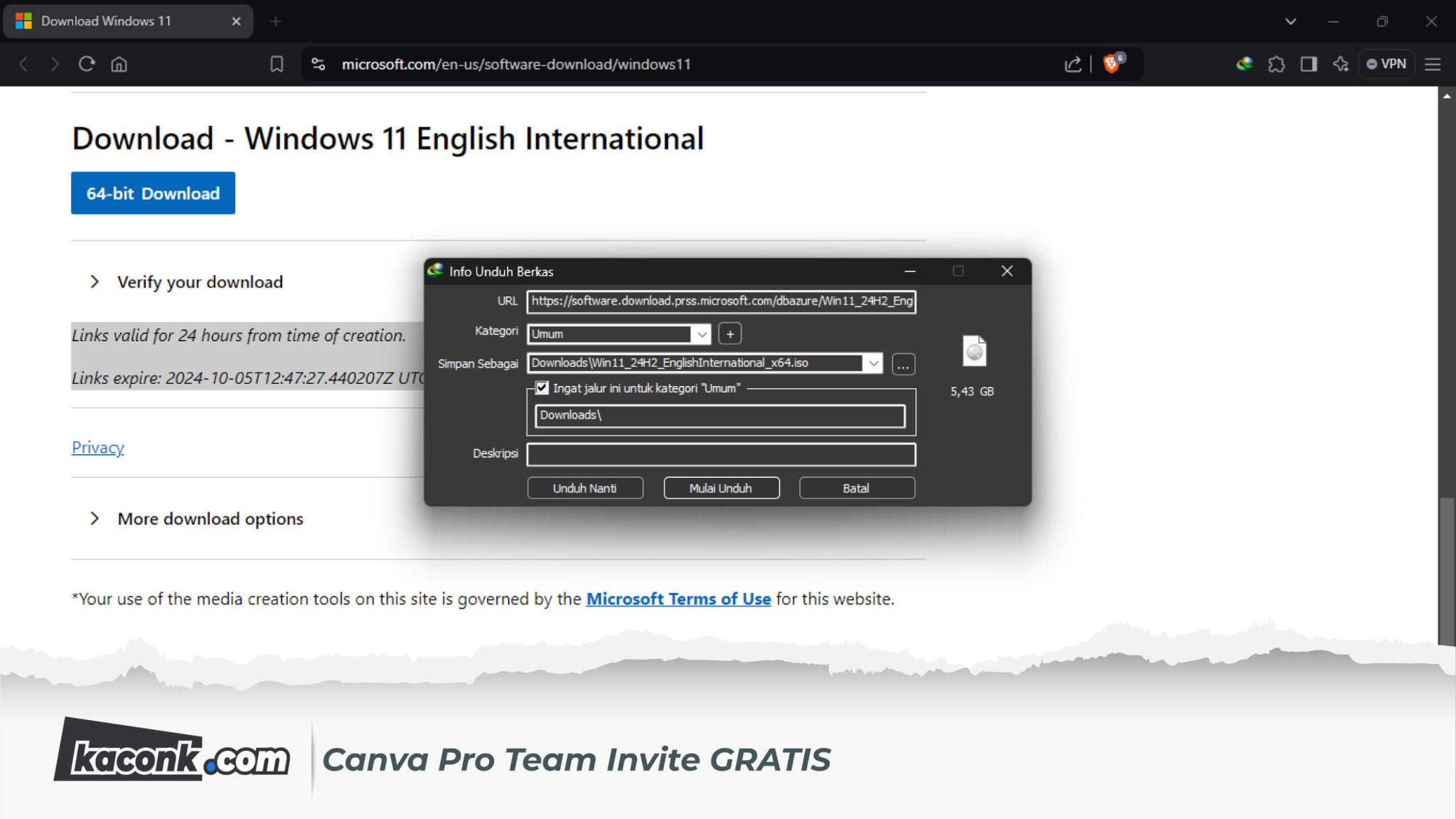Open the share page icon
This screenshot has width=1456, height=819.
point(1072,64)
